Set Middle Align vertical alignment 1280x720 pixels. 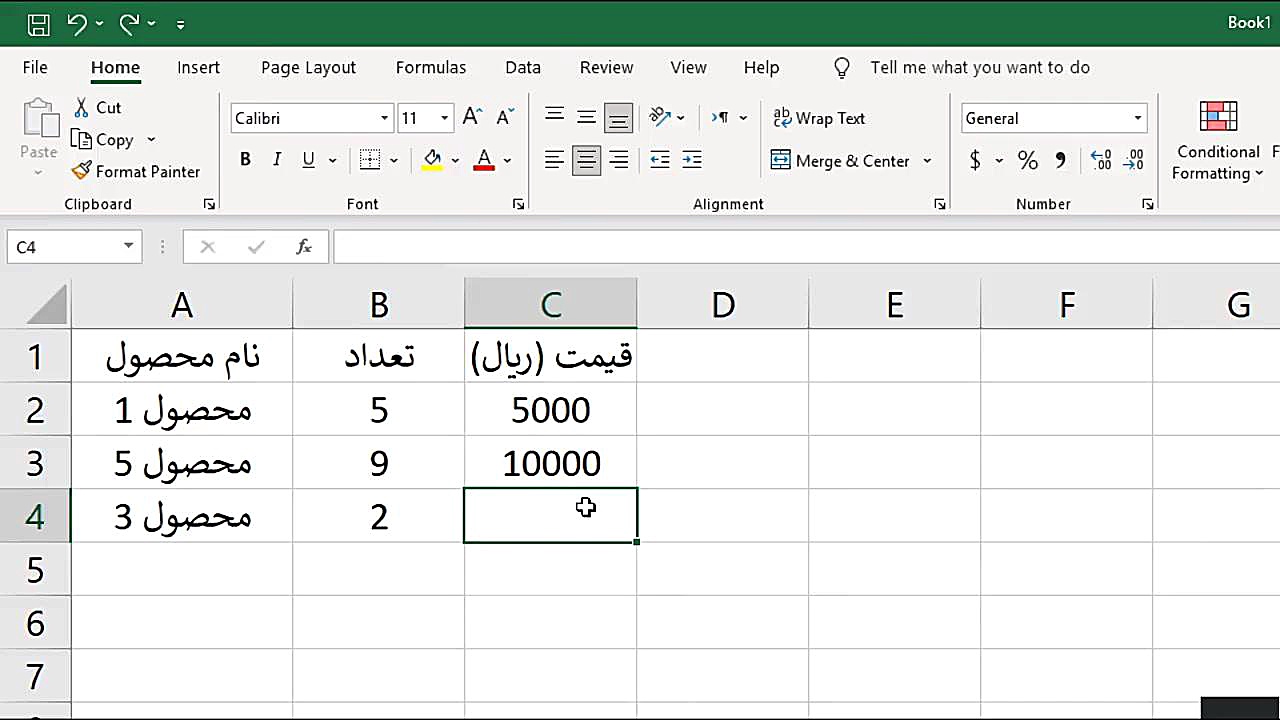tap(586, 117)
